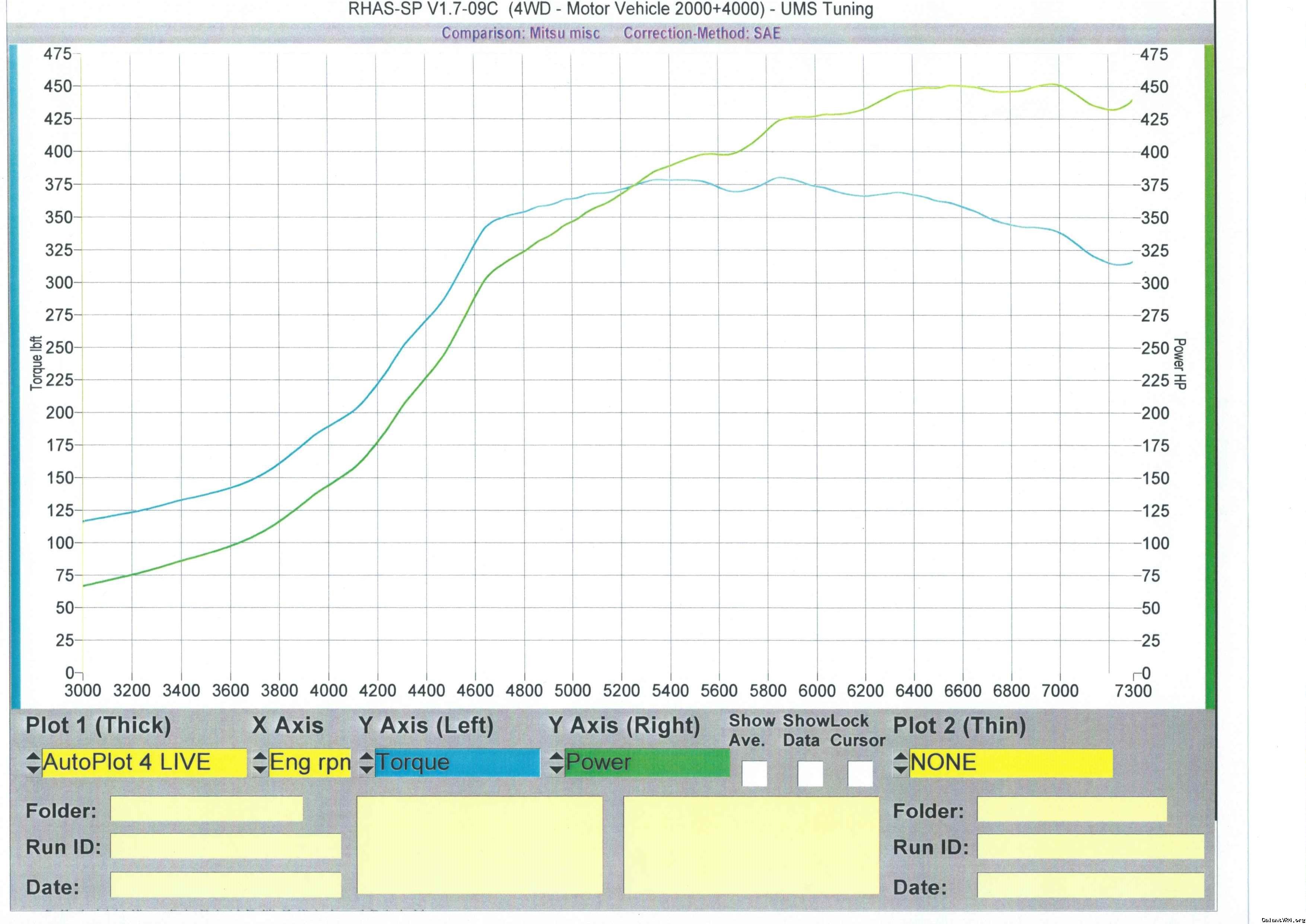Click the Plot 1 Folder field
Viewport: 1306px width, 924px height.
206,809
